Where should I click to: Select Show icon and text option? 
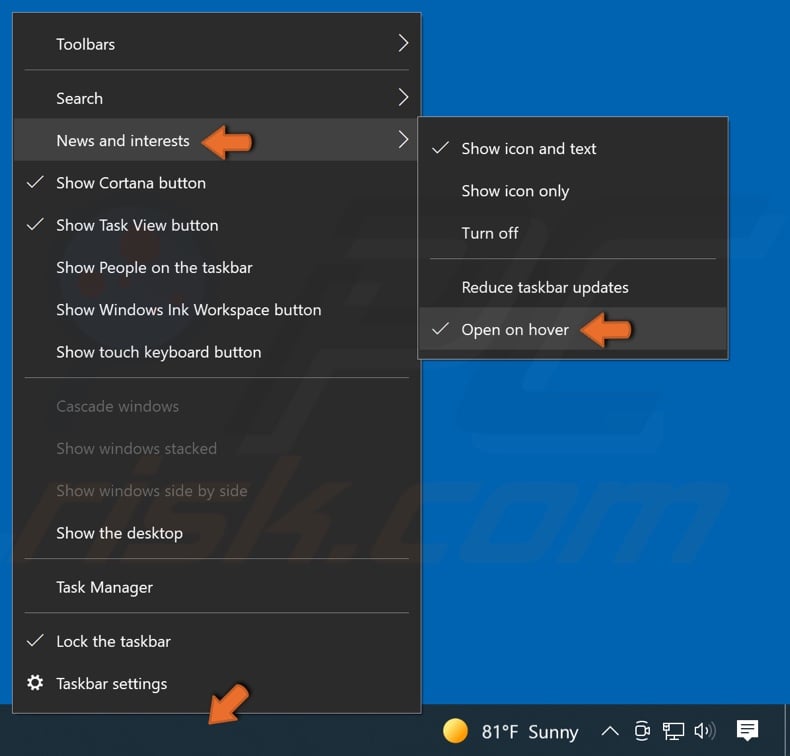(x=573, y=149)
